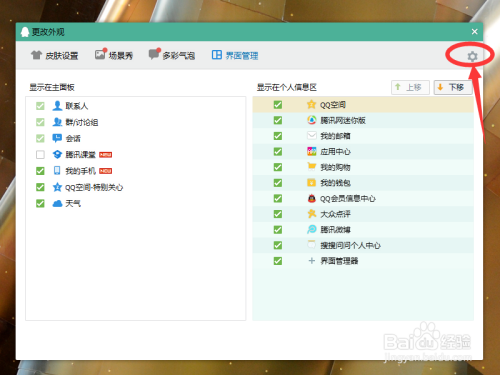The image size is (500, 375).
Task: Click the 界面管理器 plus icon
Action: tap(312, 261)
